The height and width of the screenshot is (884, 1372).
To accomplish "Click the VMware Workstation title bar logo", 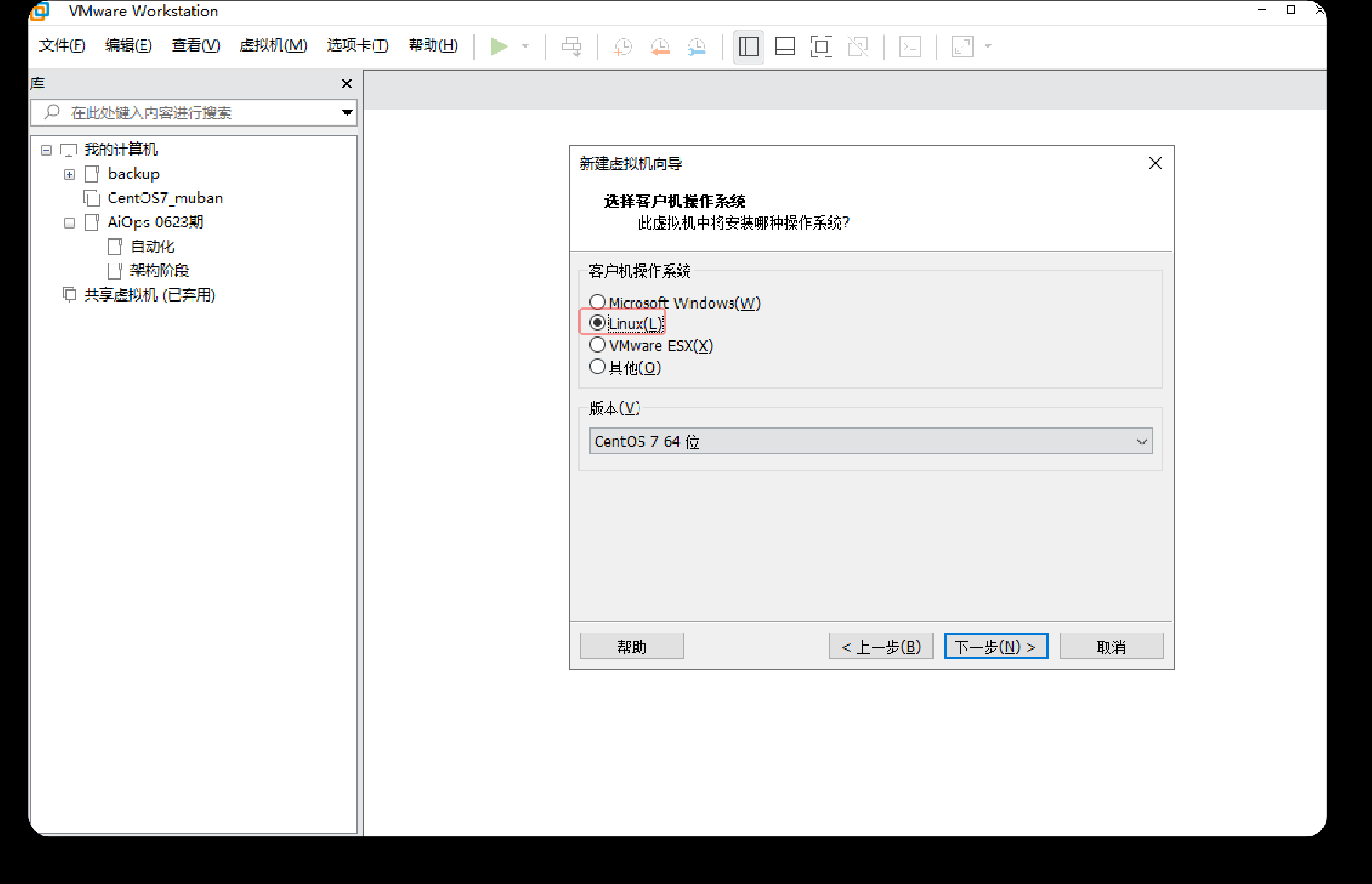I will (x=40, y=11).
